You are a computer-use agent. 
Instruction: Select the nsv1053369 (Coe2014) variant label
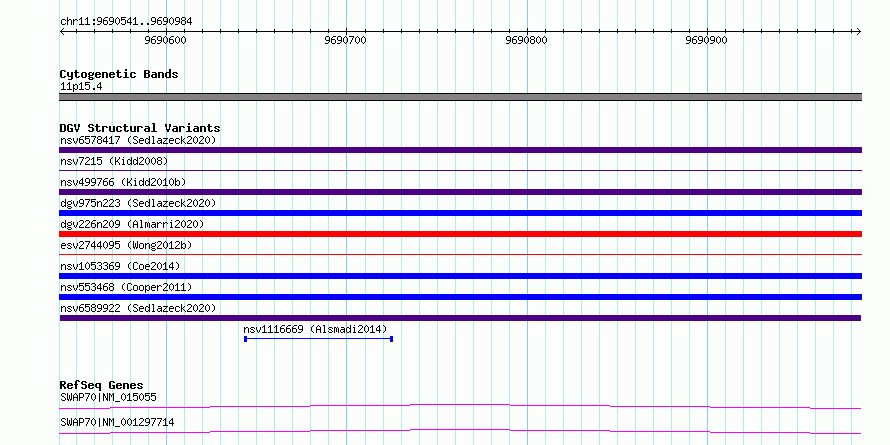[120, 266]
